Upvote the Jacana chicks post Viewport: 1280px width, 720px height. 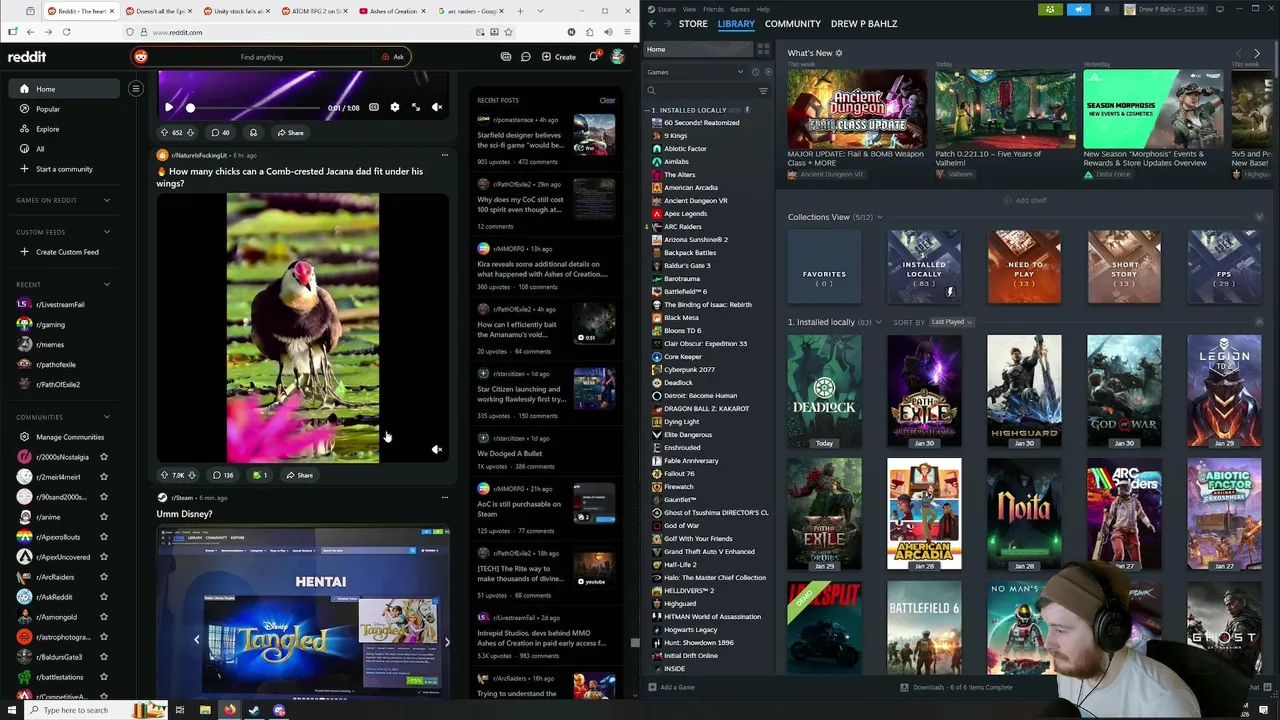click(164, 475)
